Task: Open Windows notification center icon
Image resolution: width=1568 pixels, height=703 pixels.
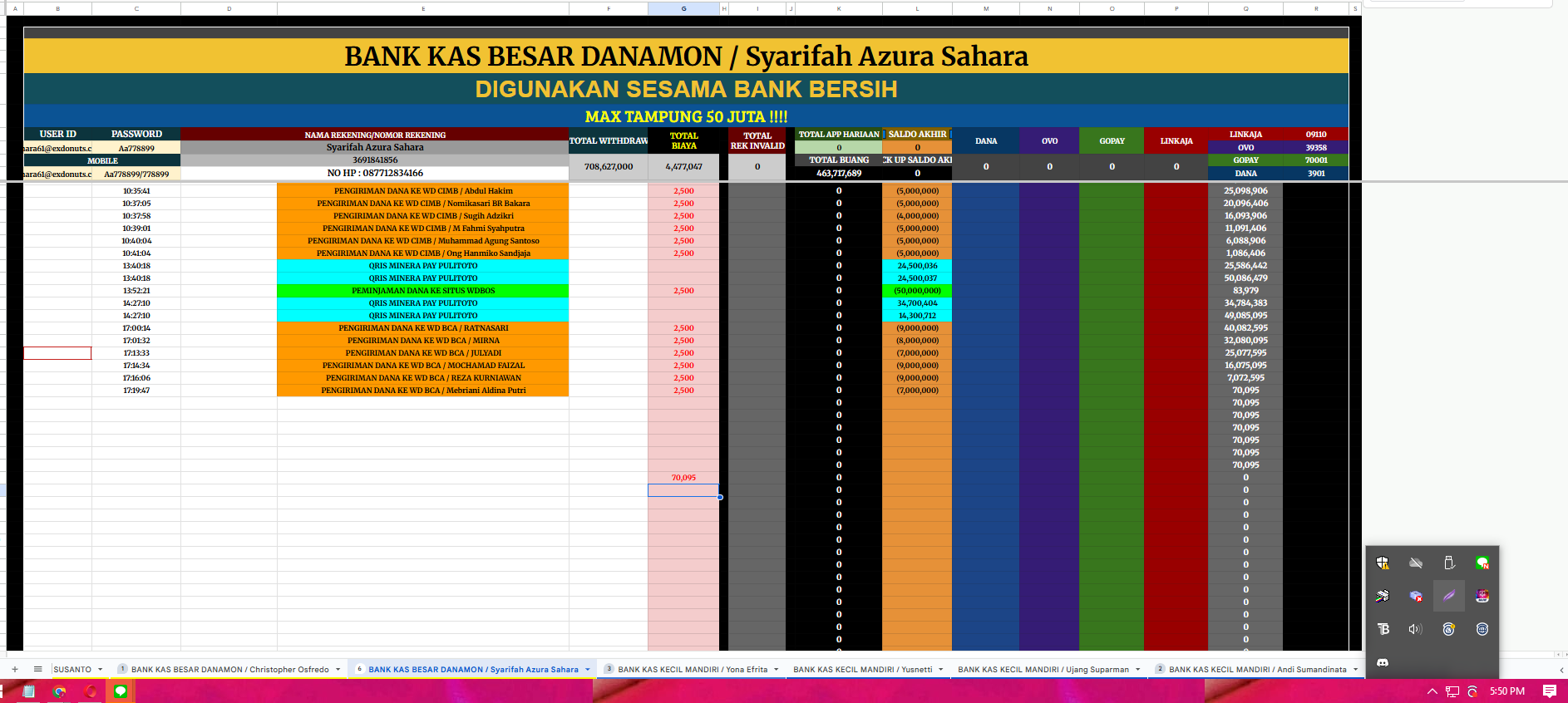Action: point(1550,691)
